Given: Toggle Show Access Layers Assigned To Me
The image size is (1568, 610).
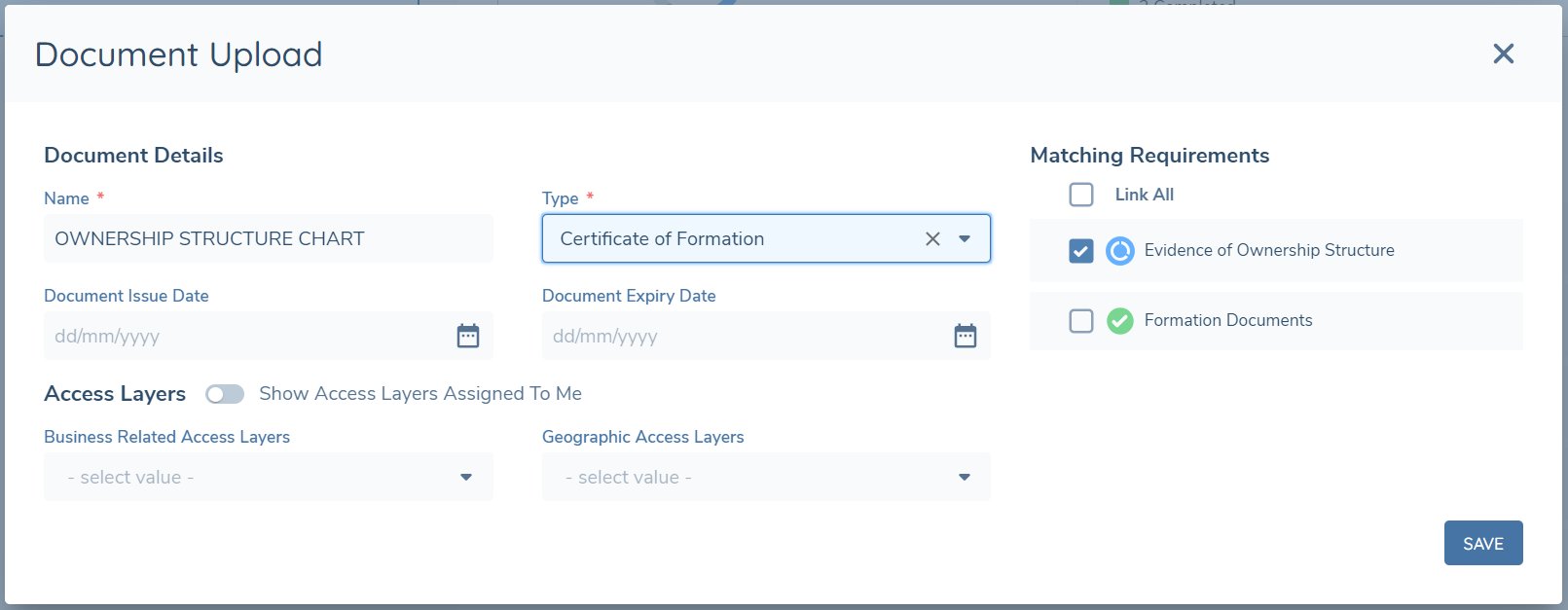Looking at the screenshot, I should [x=225, y=394].
